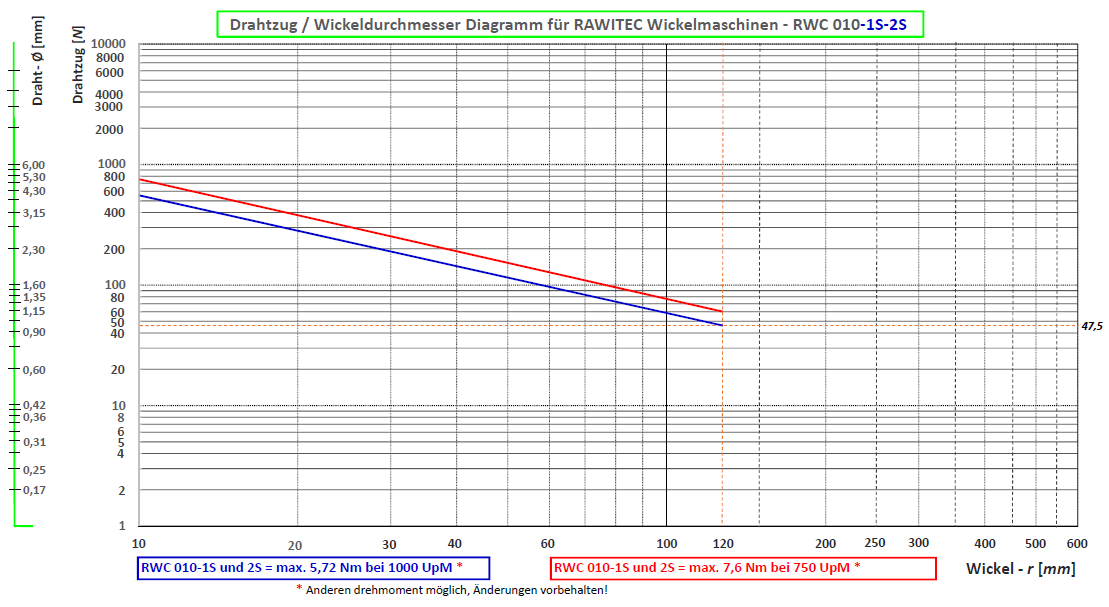The image size is (1109, 607).
Task: Click the value 20 on the Wickel radius axis
Action: coord(295,545)
